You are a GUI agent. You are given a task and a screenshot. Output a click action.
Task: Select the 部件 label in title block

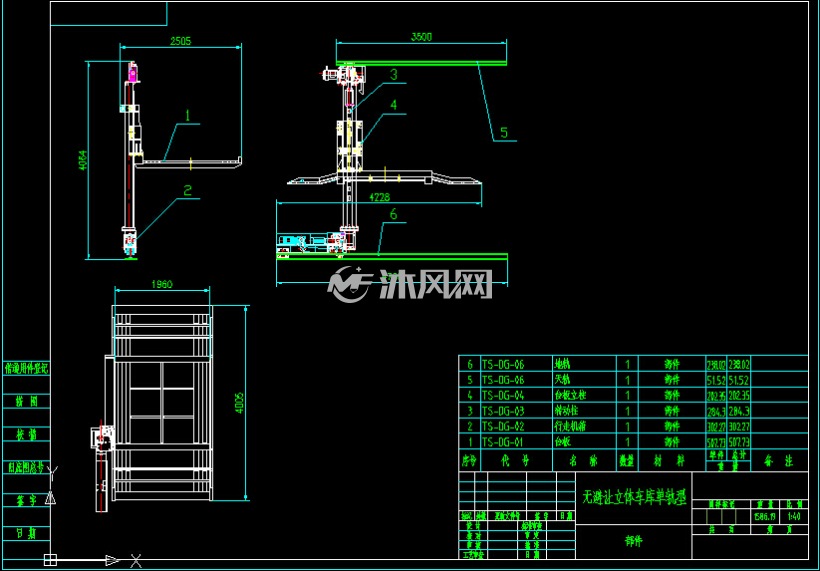click(x=634, y=541)
